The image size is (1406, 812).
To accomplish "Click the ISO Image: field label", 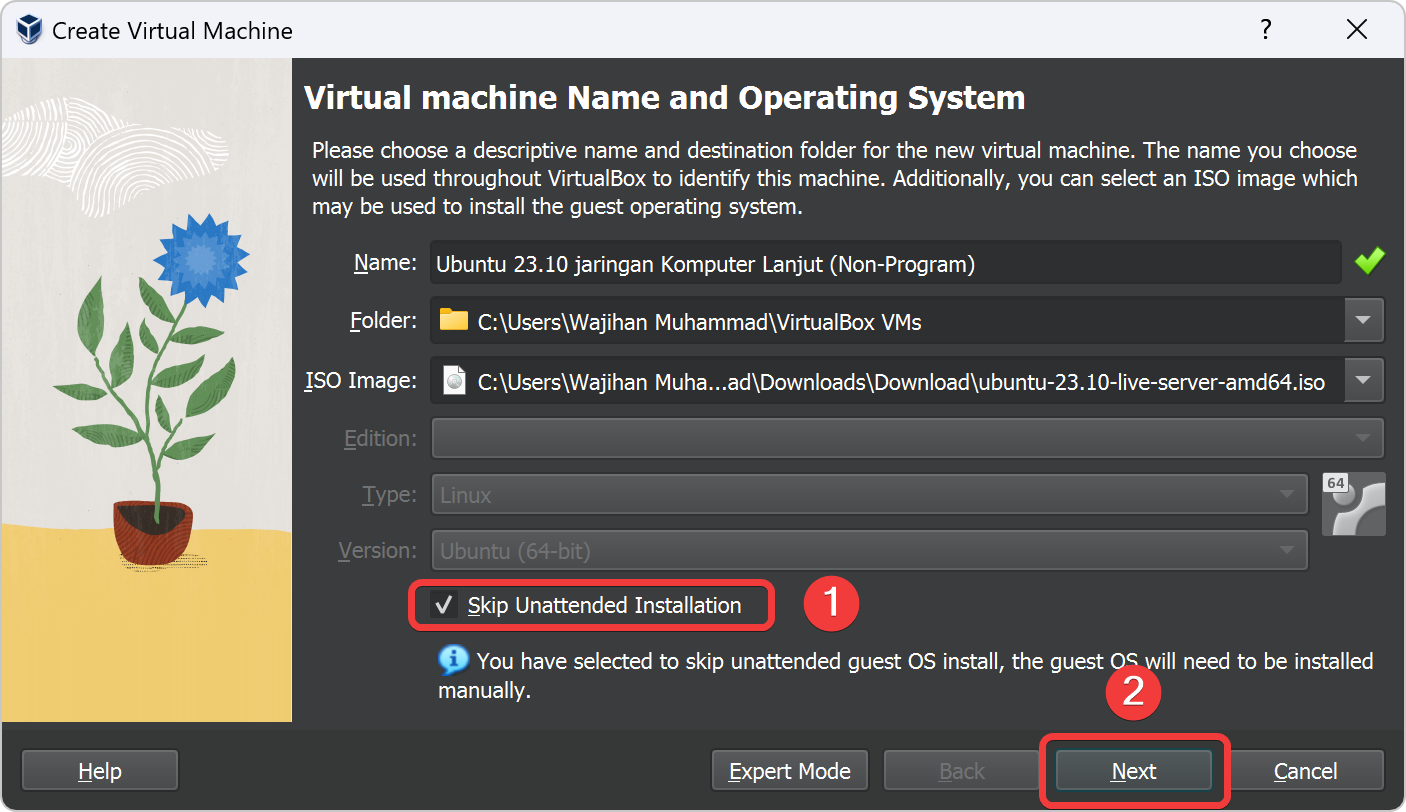I will tap(361, 380).
